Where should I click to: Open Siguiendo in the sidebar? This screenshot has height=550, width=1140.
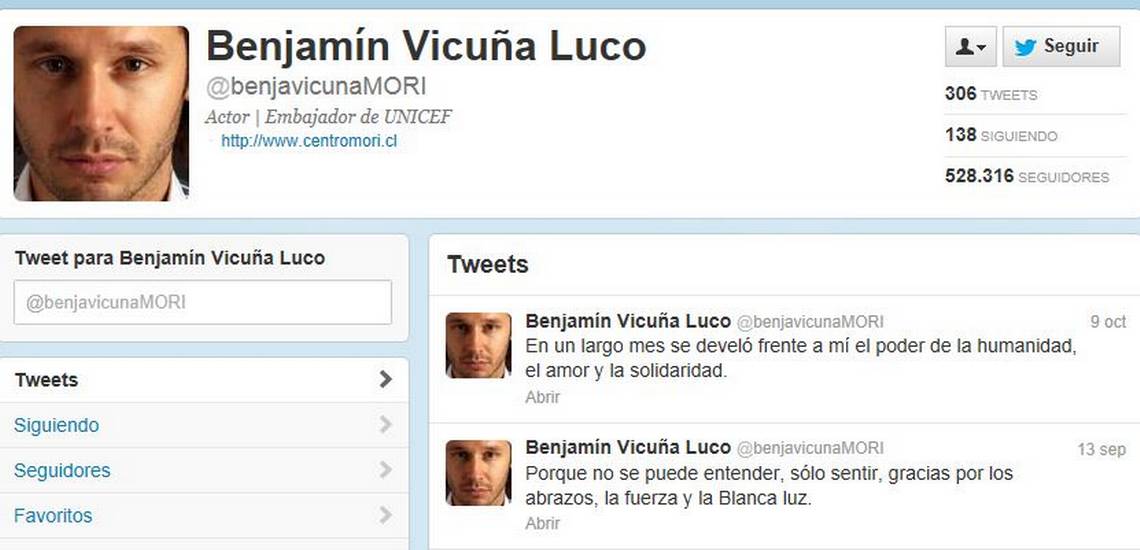204,425
